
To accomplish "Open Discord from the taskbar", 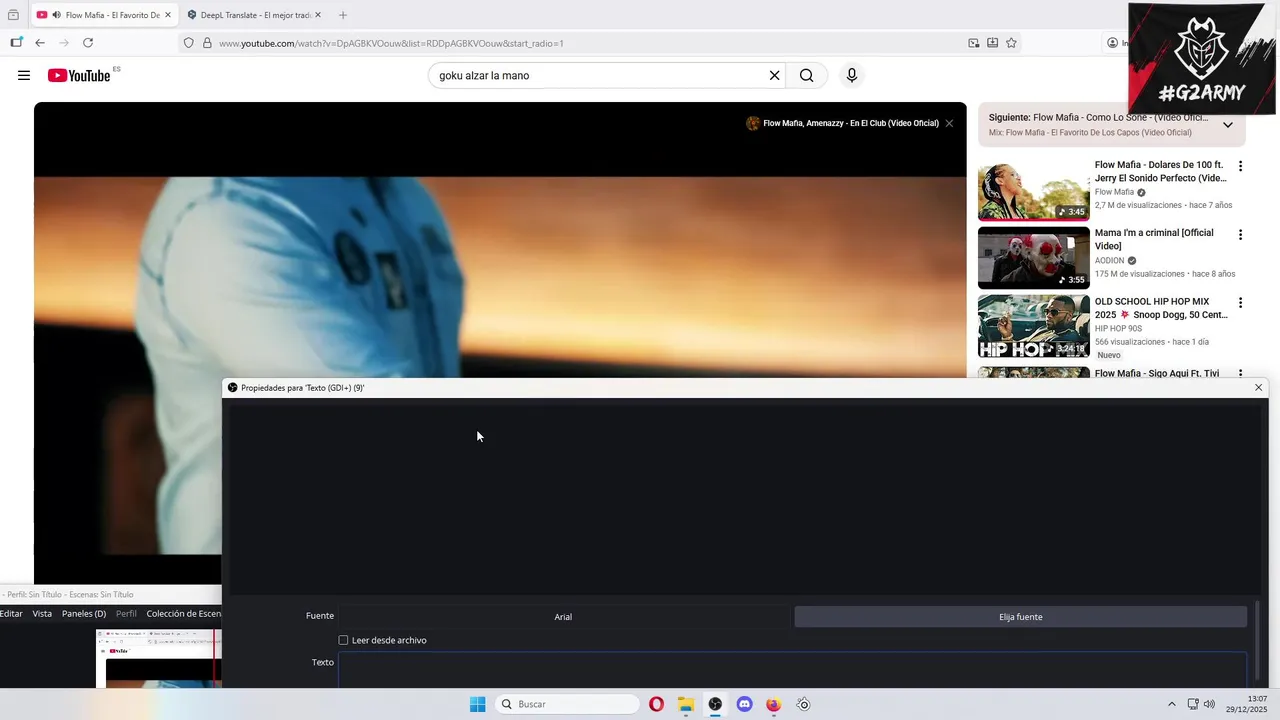I will pyautogui.click(x=744, y=704).
